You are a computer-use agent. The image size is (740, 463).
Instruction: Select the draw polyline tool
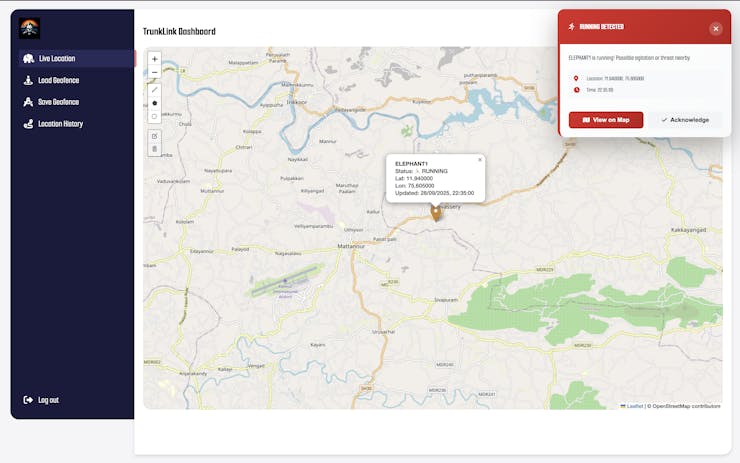coord(154,90)
